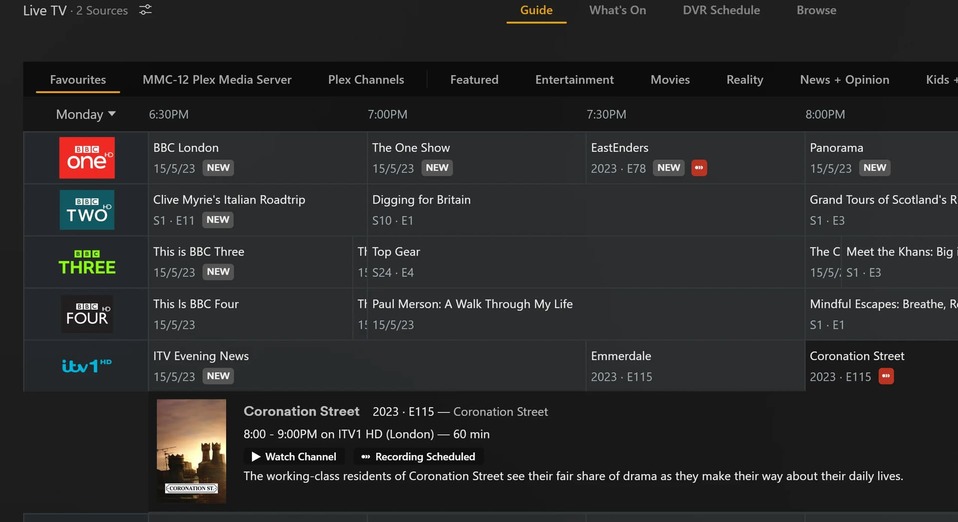Select Paul Merson: A Walk Through My Life

[586, 314]
